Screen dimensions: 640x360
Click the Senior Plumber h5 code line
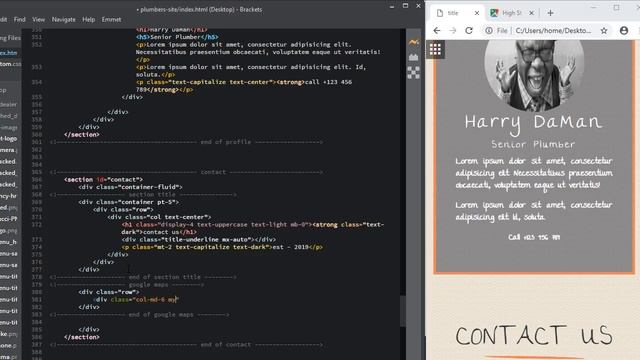coord(177,37)
